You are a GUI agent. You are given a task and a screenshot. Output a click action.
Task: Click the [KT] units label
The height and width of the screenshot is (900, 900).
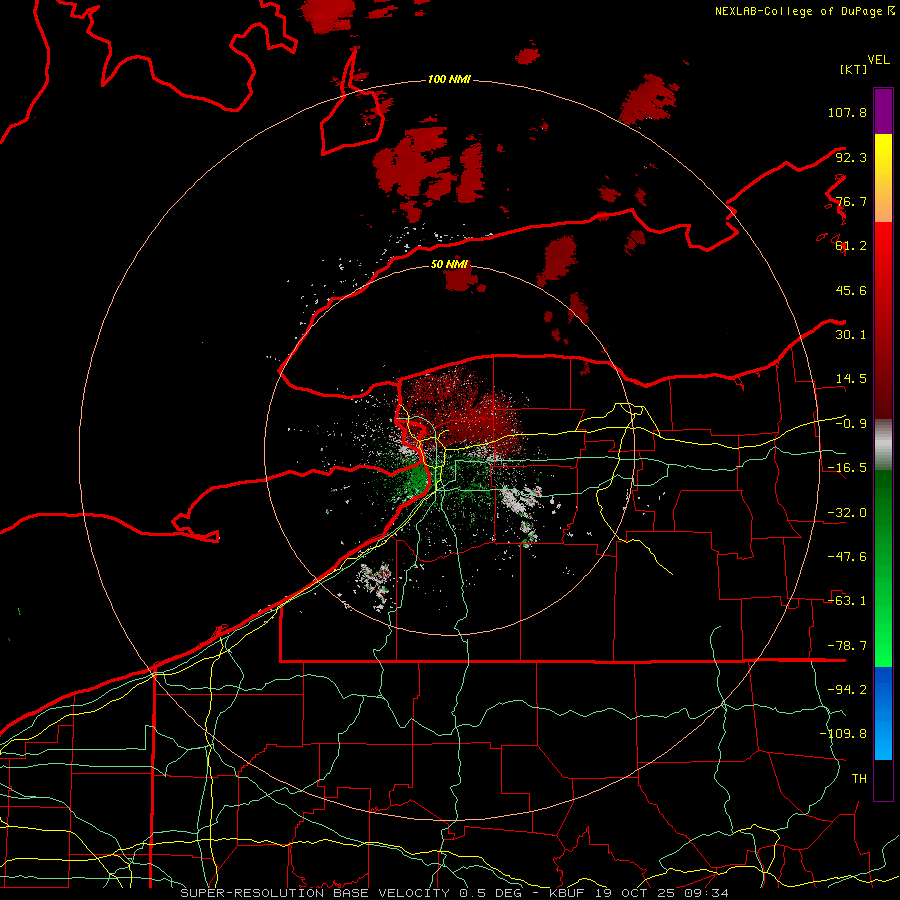pos(853,69)
